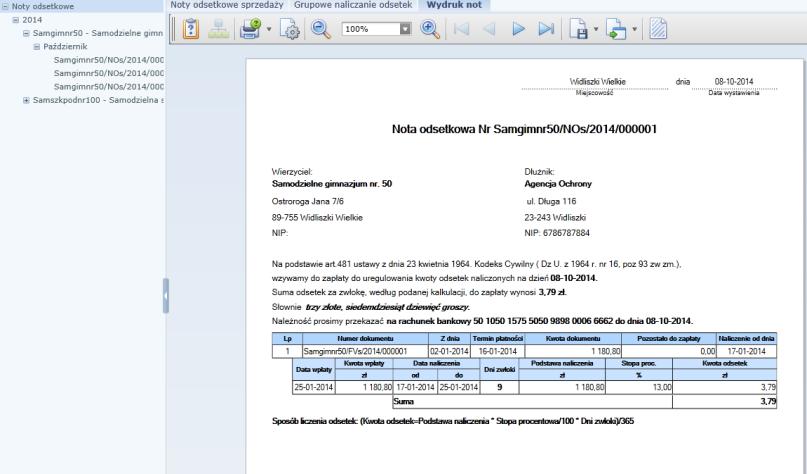The width and height of the screenshot is (807, 474).
Task: Click creditor name Samodzielne gimnazjum nr. 50
Action: (x=332, y=184)
